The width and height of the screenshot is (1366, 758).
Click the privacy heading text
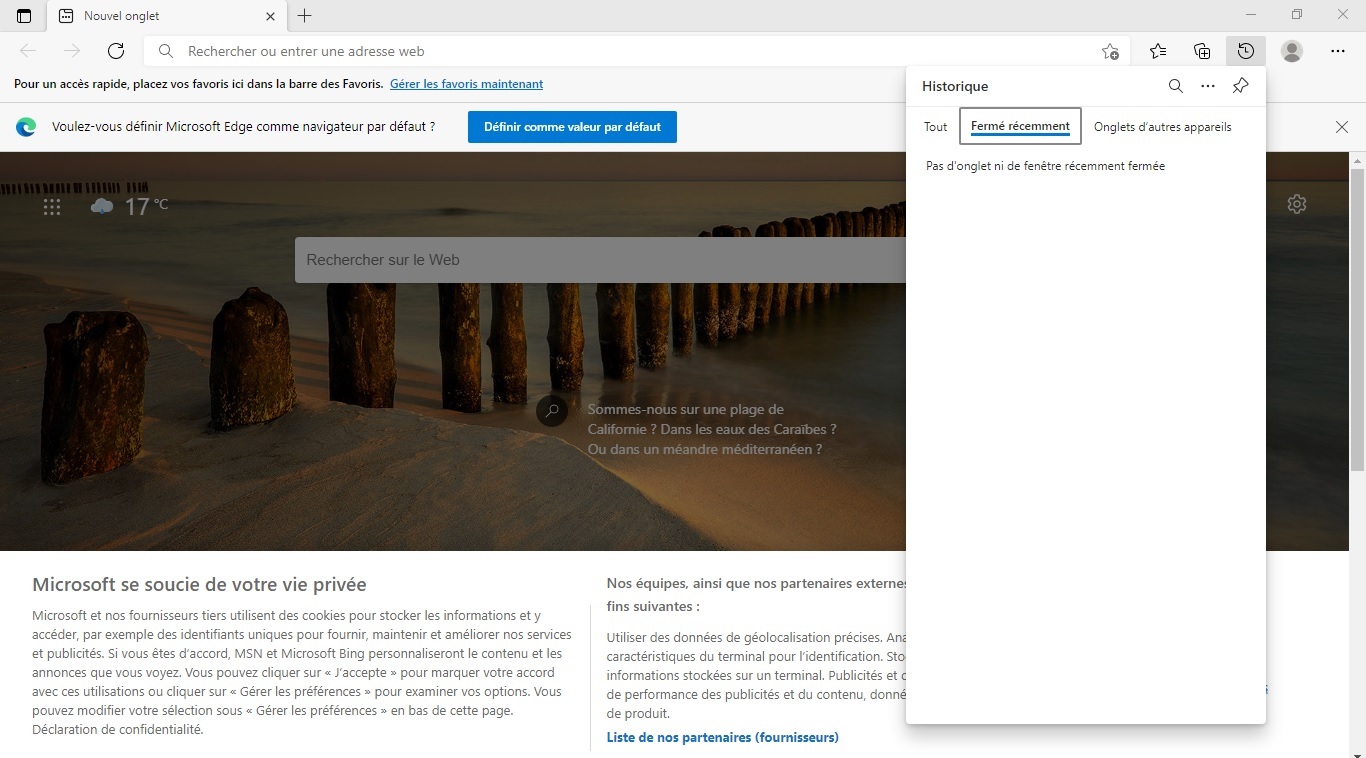pyautogui.click(x=199, y=585)
